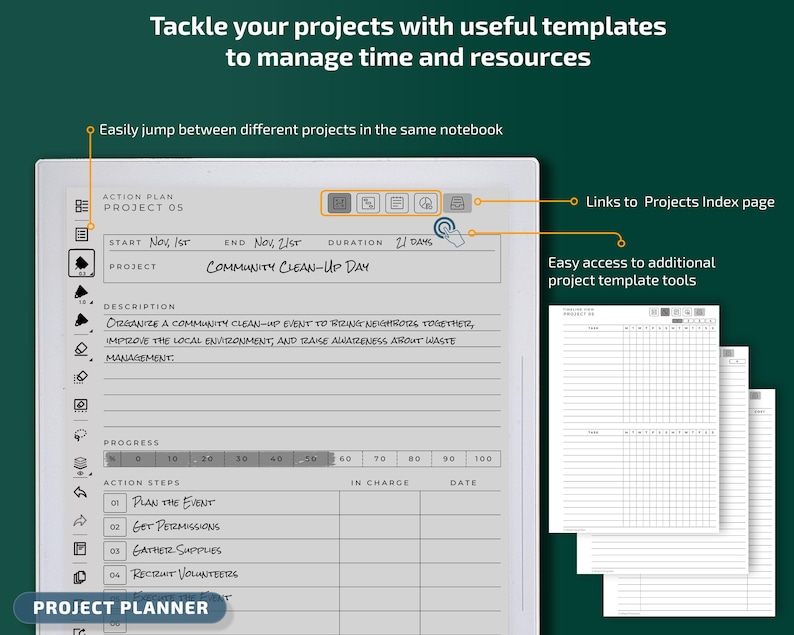
Task: Select the Eraser tool
Action: [x=82, y=349]
